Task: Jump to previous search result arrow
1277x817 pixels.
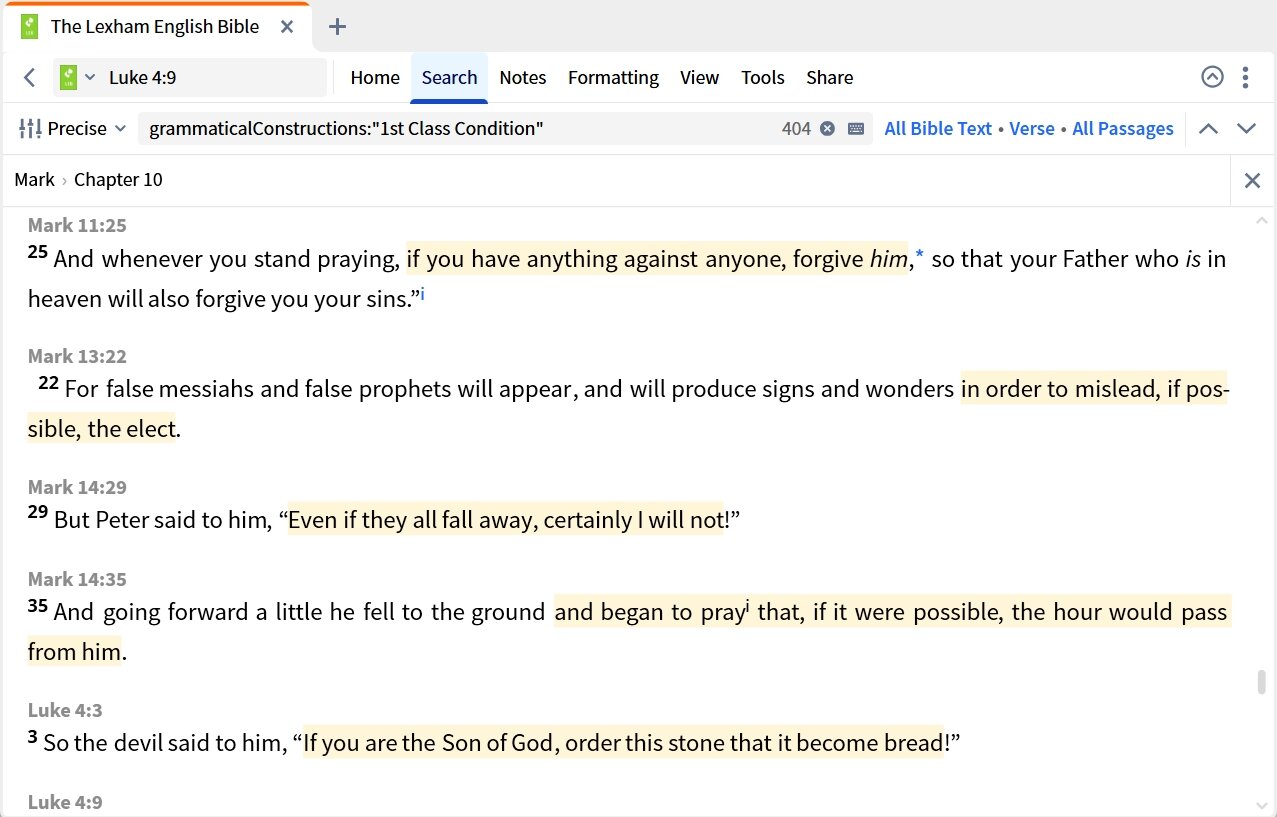Action: [1208, 128]
